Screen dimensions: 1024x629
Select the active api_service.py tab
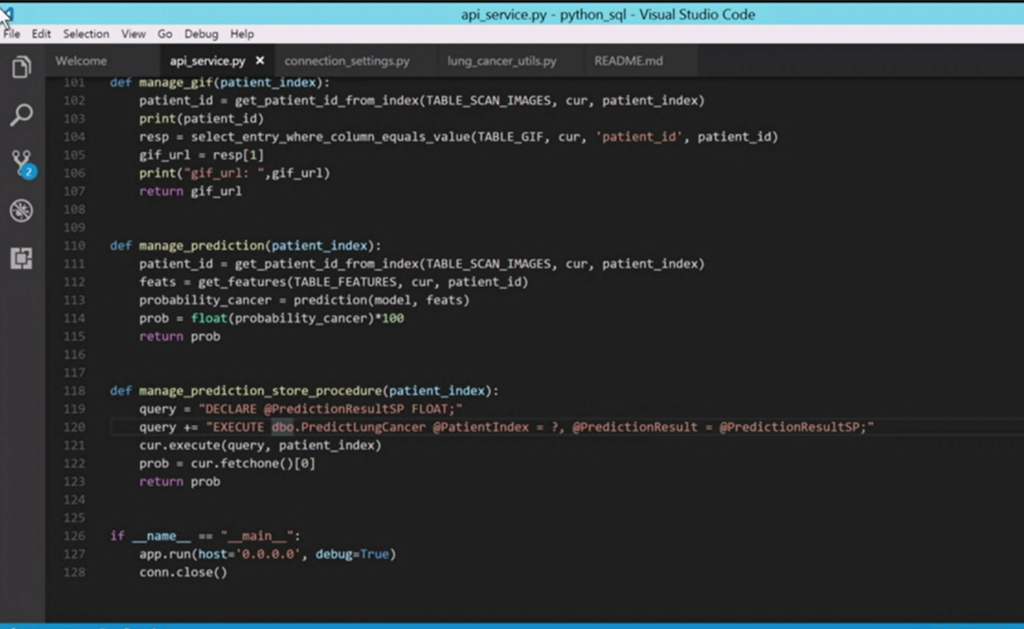tap(207, 61)
